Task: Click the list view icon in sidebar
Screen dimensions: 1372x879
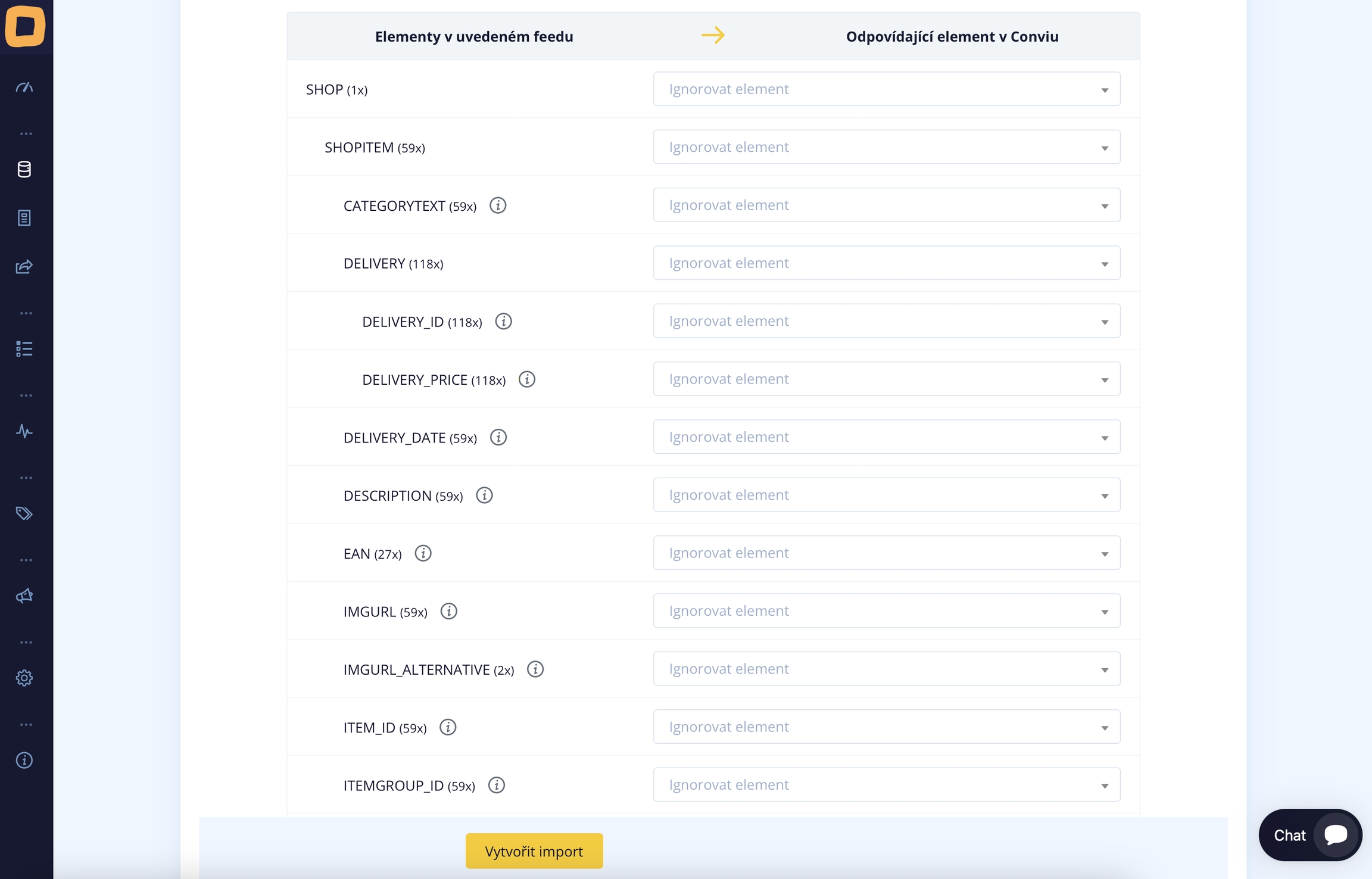Action: (x=24, y=349)
